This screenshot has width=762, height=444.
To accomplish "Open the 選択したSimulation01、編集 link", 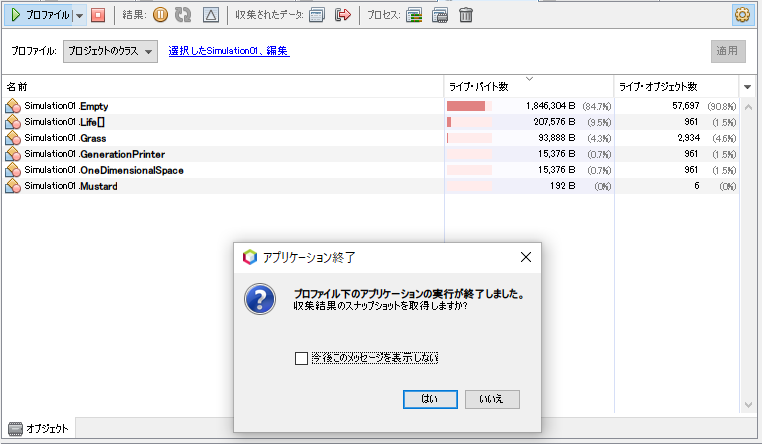I will tap(229, 51).
